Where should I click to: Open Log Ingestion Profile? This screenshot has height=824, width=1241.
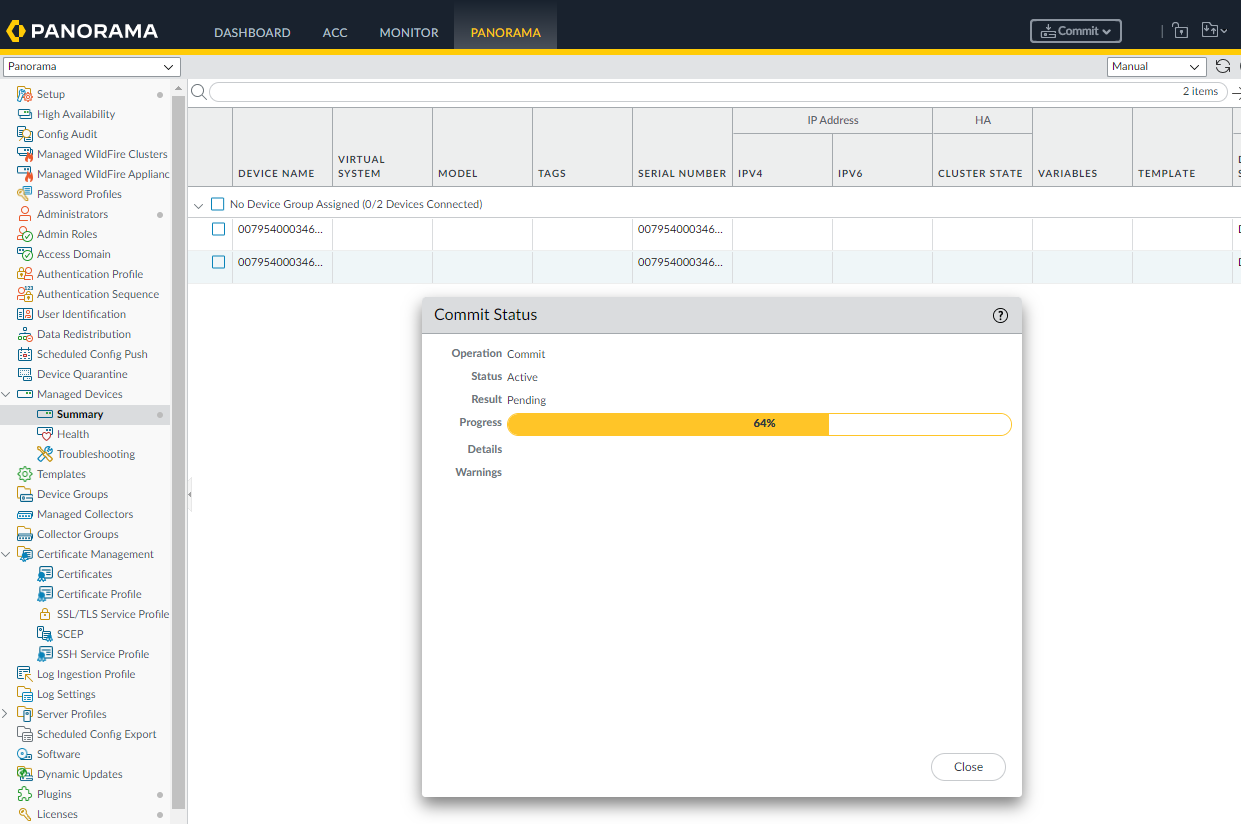click(86, 674)
